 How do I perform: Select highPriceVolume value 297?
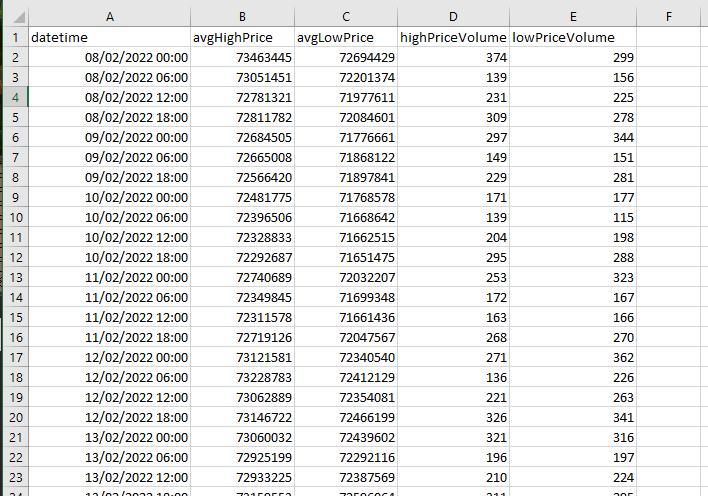point(453,137)
